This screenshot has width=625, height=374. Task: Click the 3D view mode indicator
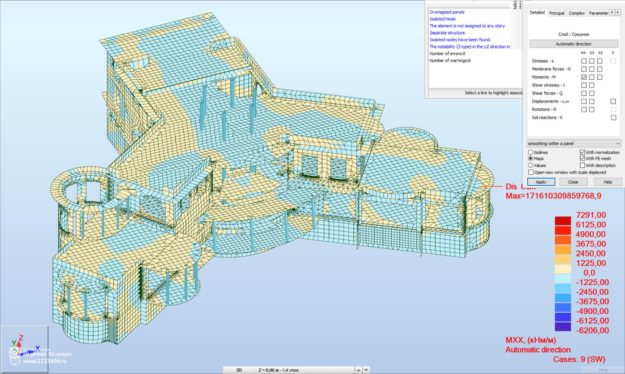239,370
